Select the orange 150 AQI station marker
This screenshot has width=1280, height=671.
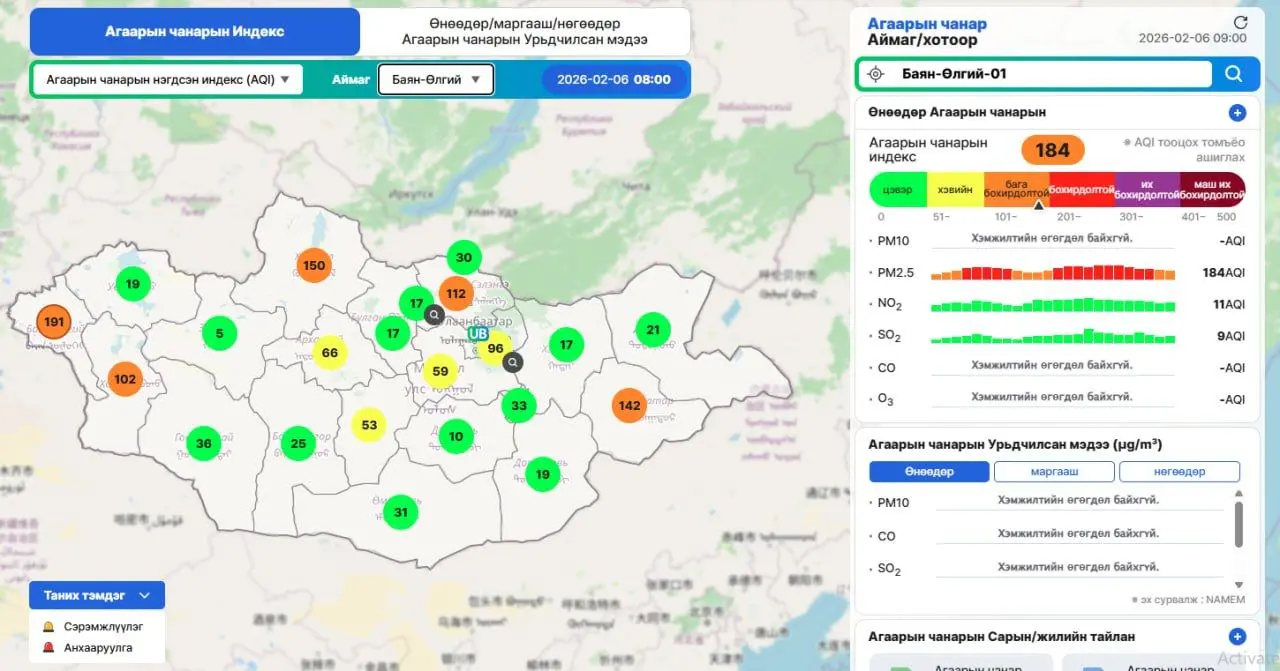(x=314, y=265)
